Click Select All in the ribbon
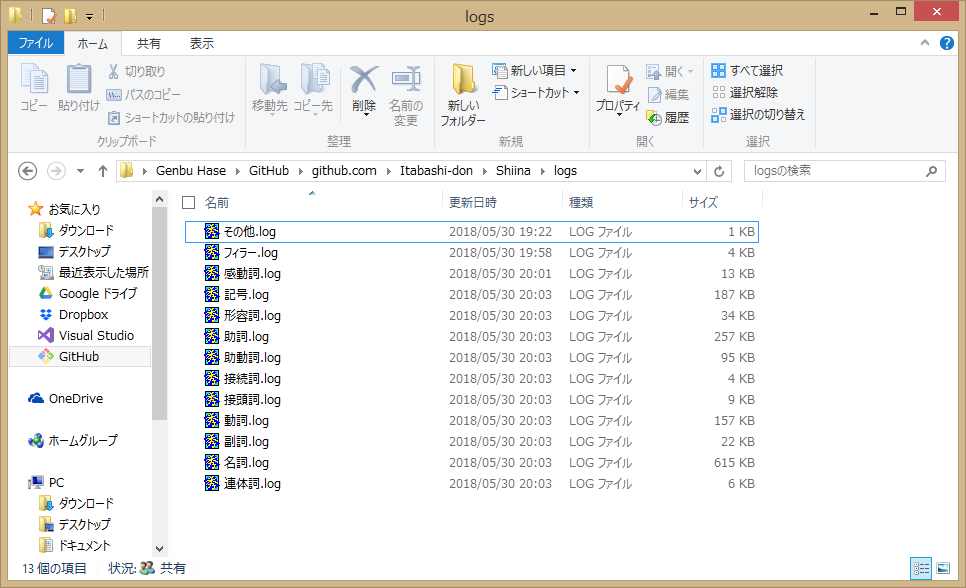Screen dimensions: 966x588 pos(747,71)
